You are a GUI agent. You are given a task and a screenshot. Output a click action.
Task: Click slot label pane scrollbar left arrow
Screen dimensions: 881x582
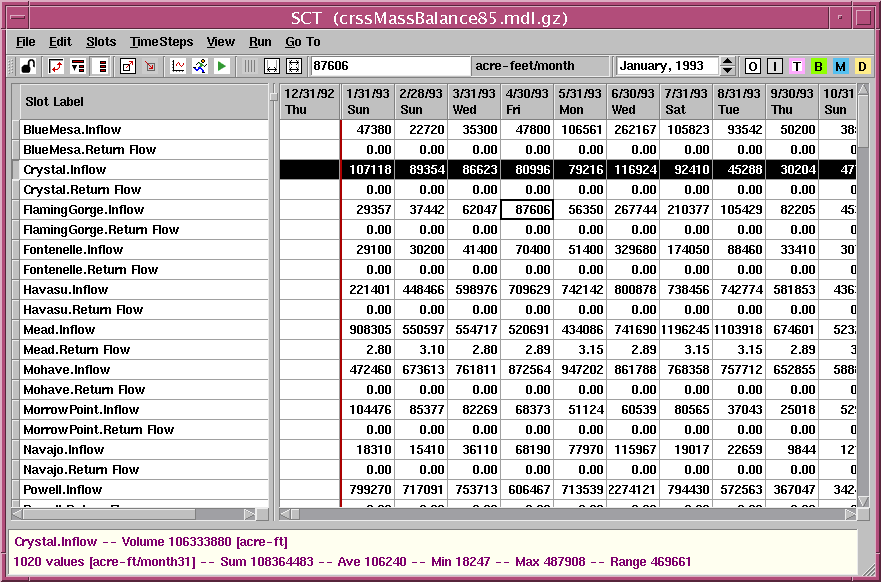coord(17,514)
